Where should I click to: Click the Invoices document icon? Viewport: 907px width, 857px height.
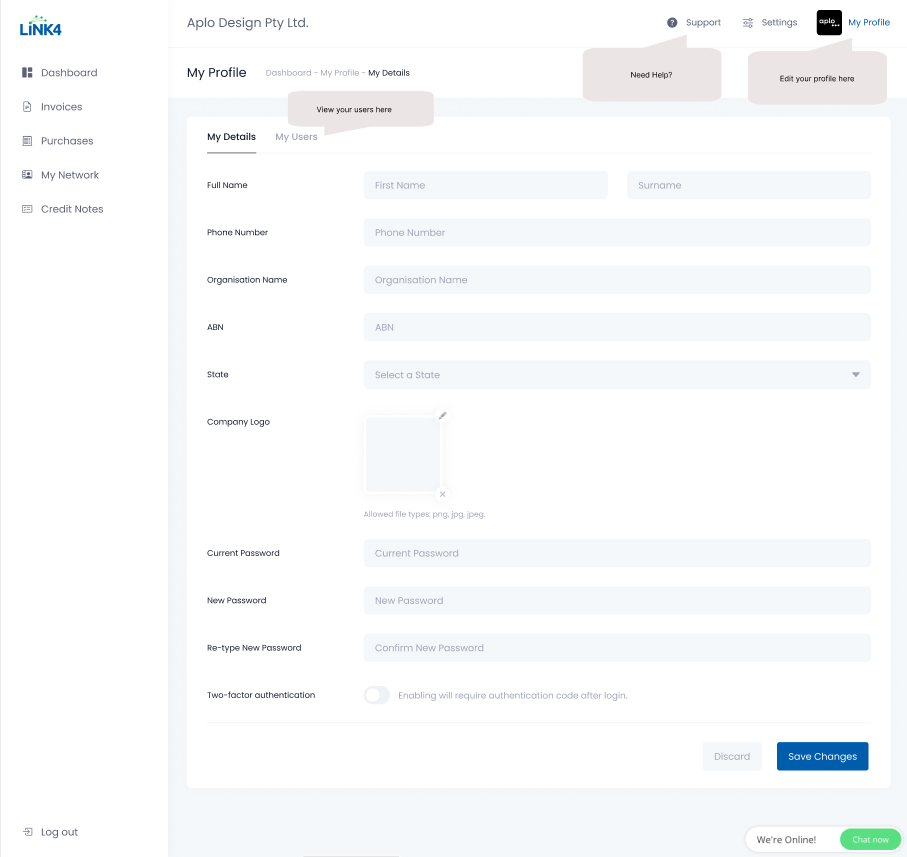28,107
